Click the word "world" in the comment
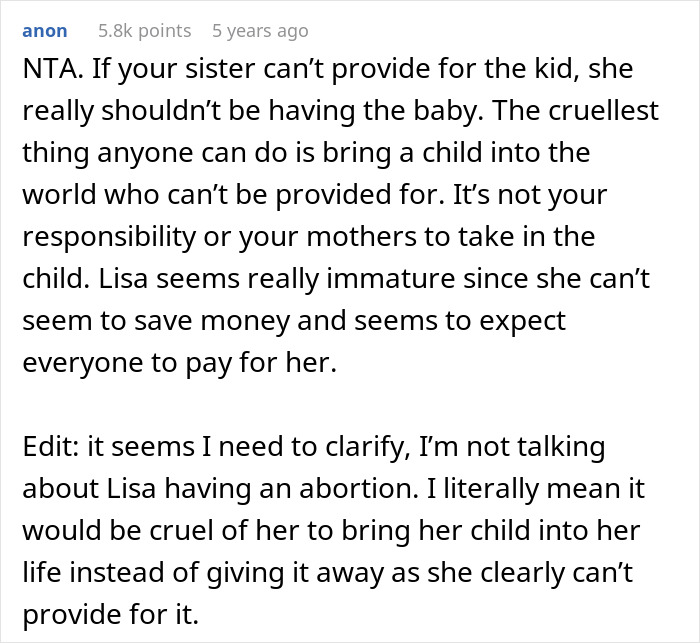Screen dimensions: 700x643 tap(59, 196)
